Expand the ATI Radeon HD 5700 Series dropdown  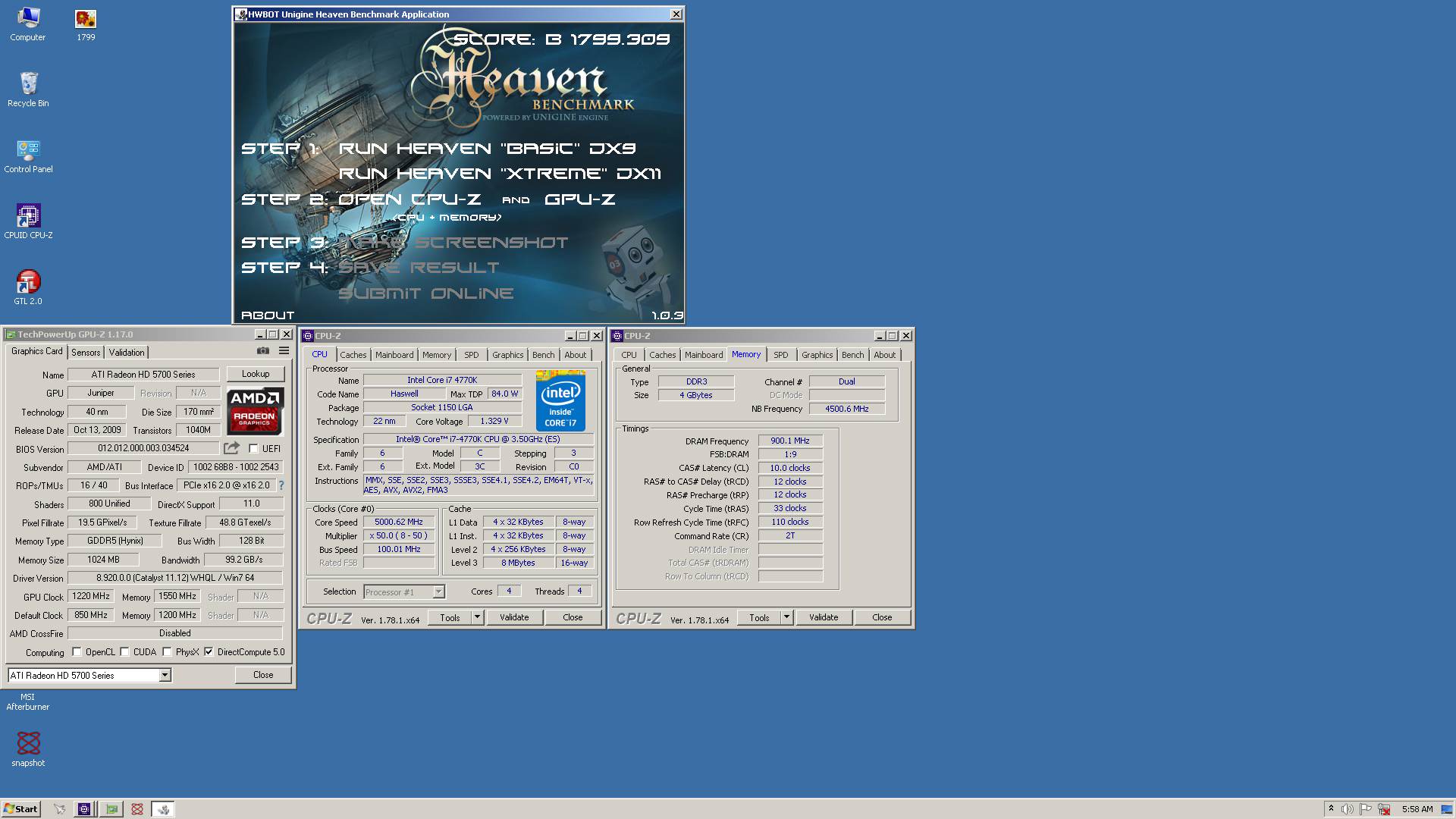pyautogui.click(x=165, y=675)
